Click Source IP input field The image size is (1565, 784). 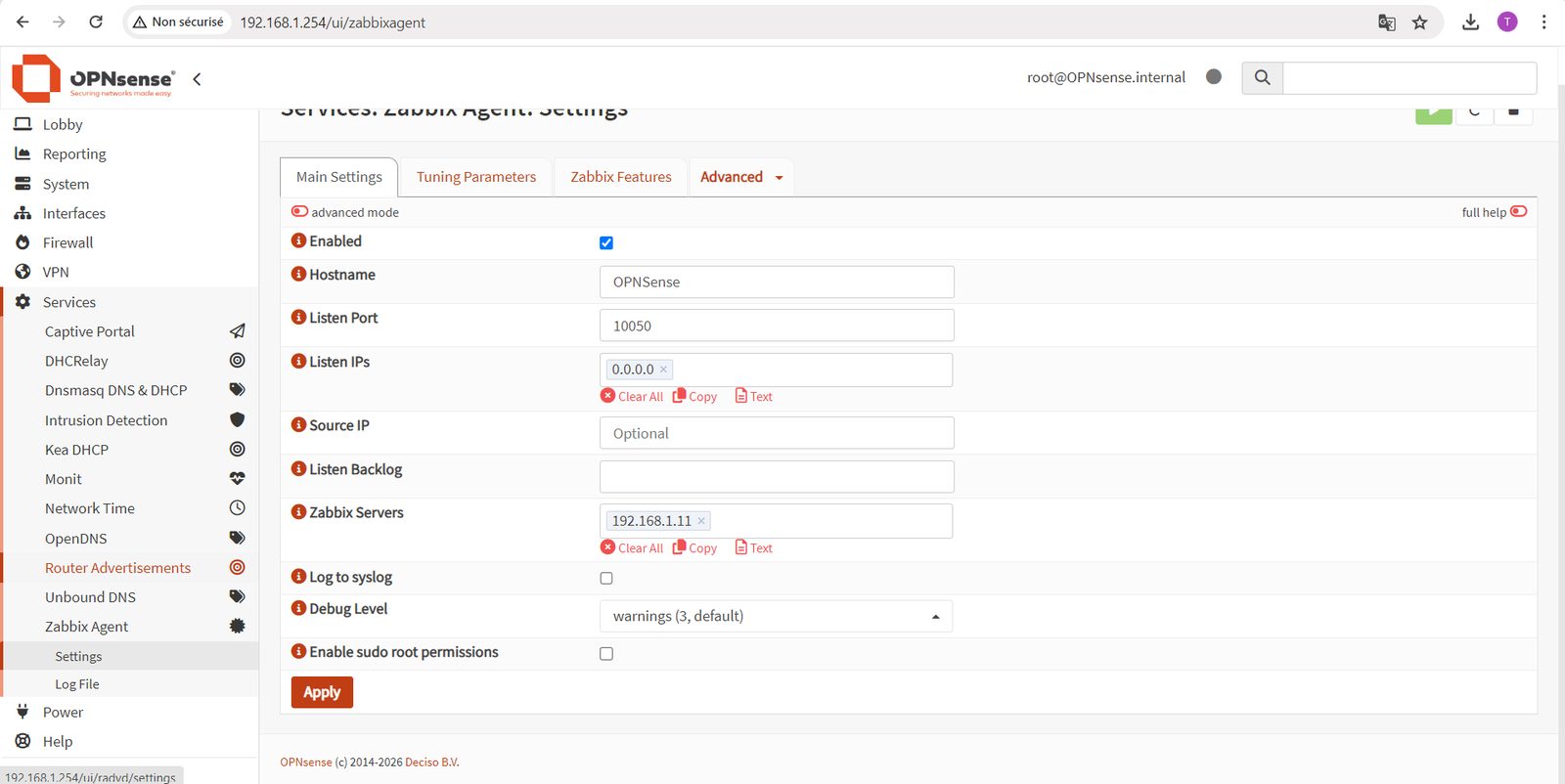pos(777,433)
